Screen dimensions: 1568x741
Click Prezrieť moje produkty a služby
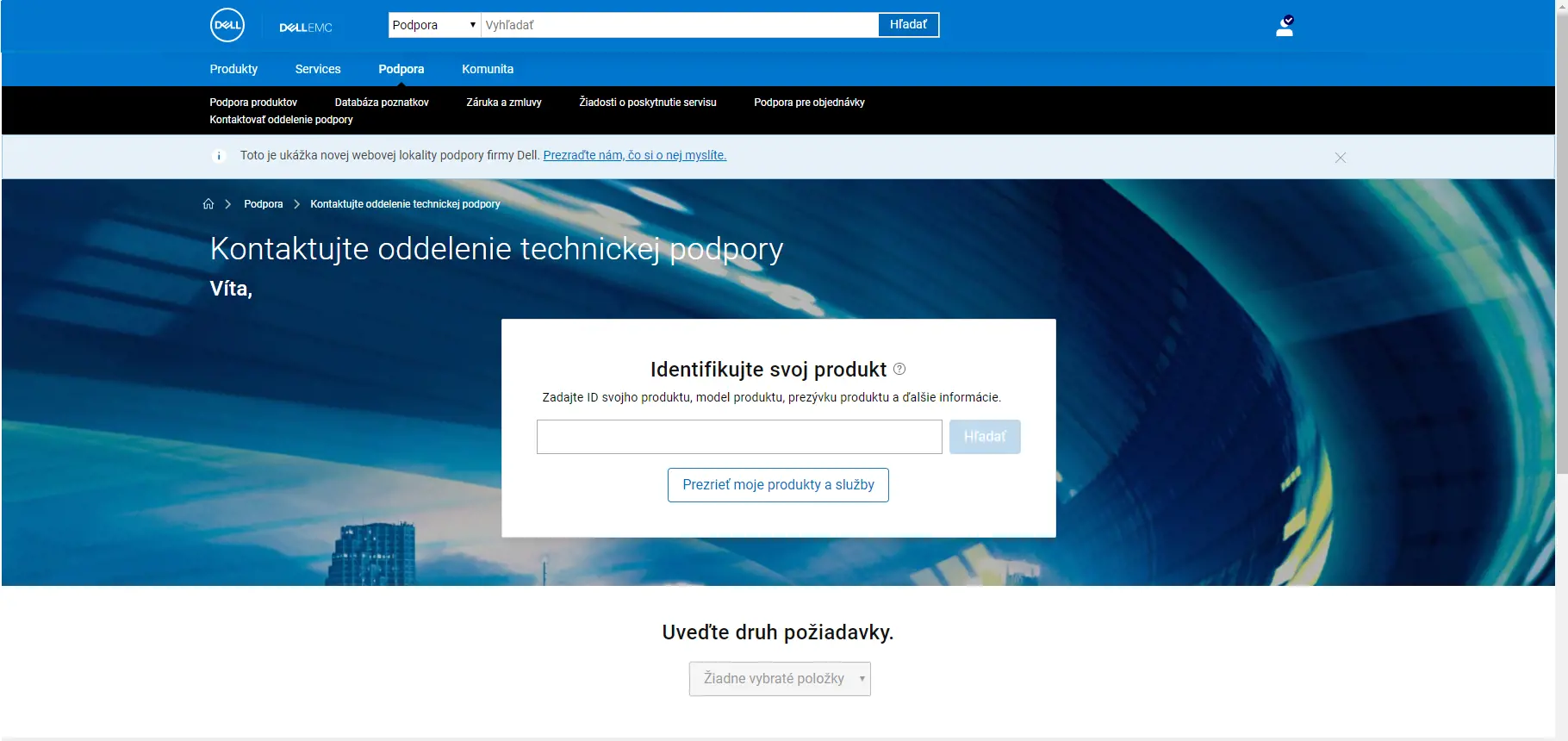[778, 485]
